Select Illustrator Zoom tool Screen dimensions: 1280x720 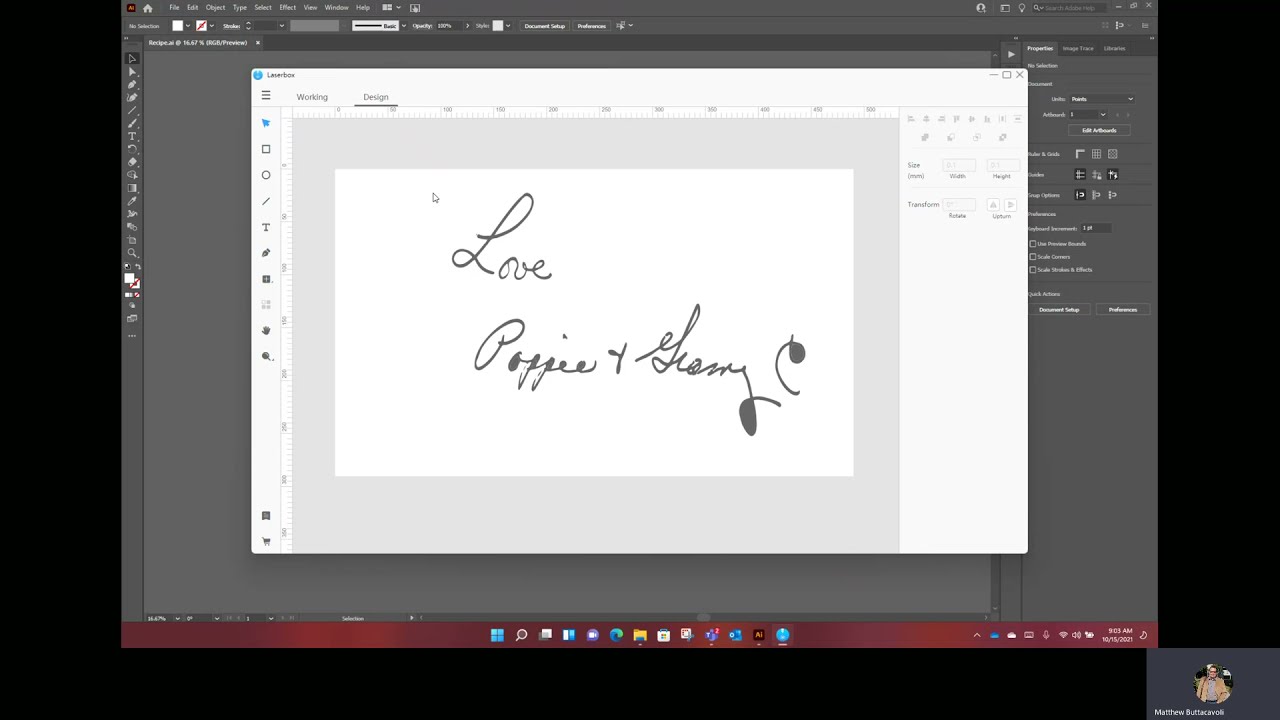click(131, 253)
